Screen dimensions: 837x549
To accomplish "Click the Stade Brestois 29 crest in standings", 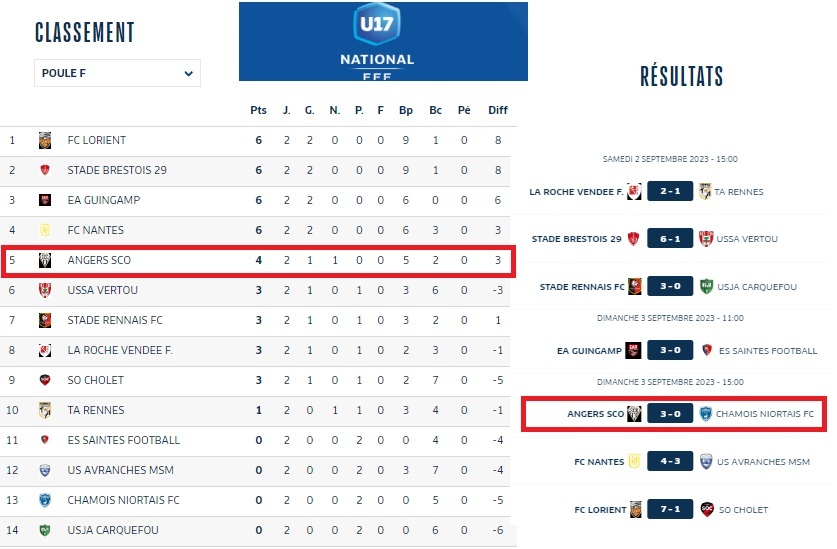I will (x=45, y=170).
